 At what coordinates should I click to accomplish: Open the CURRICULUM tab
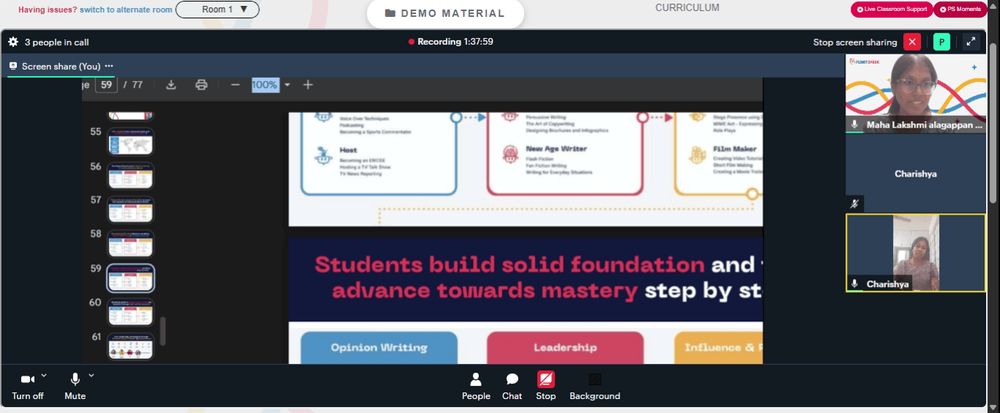[x=687, y=8]
